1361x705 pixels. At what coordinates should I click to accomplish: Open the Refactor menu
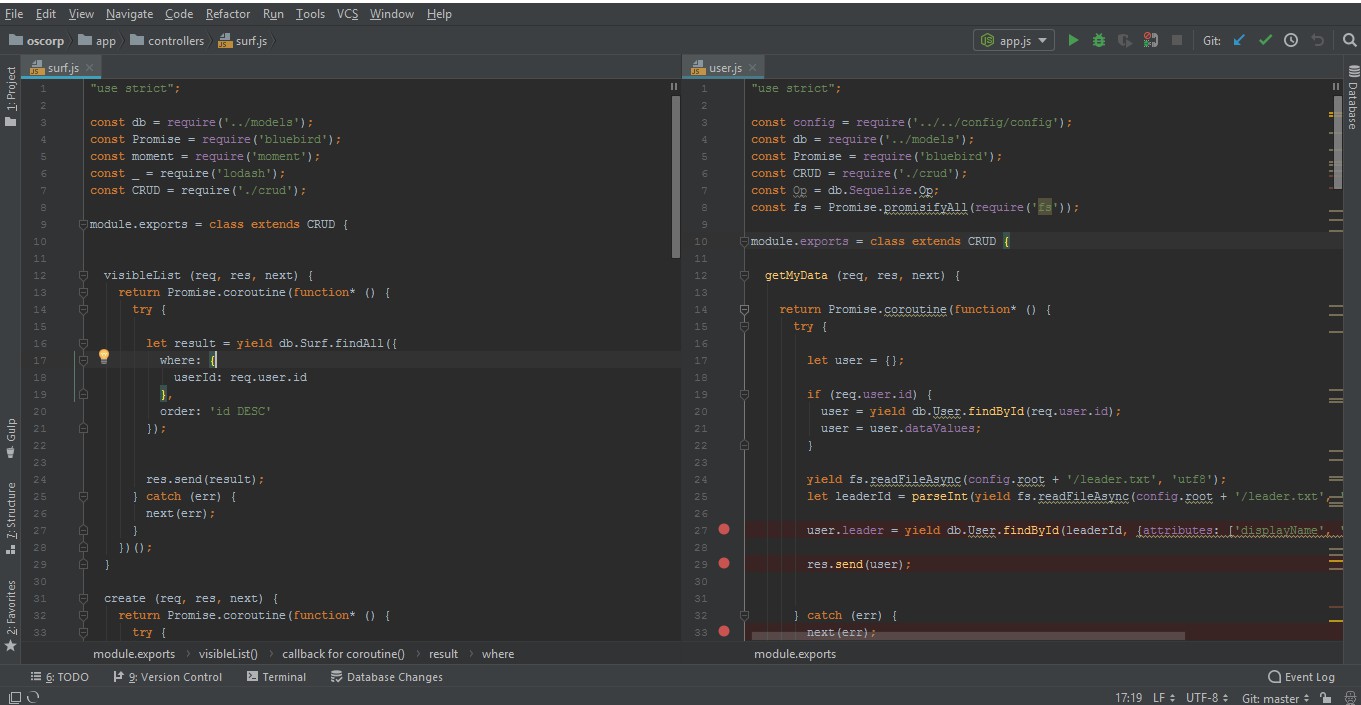coord(228,14)
